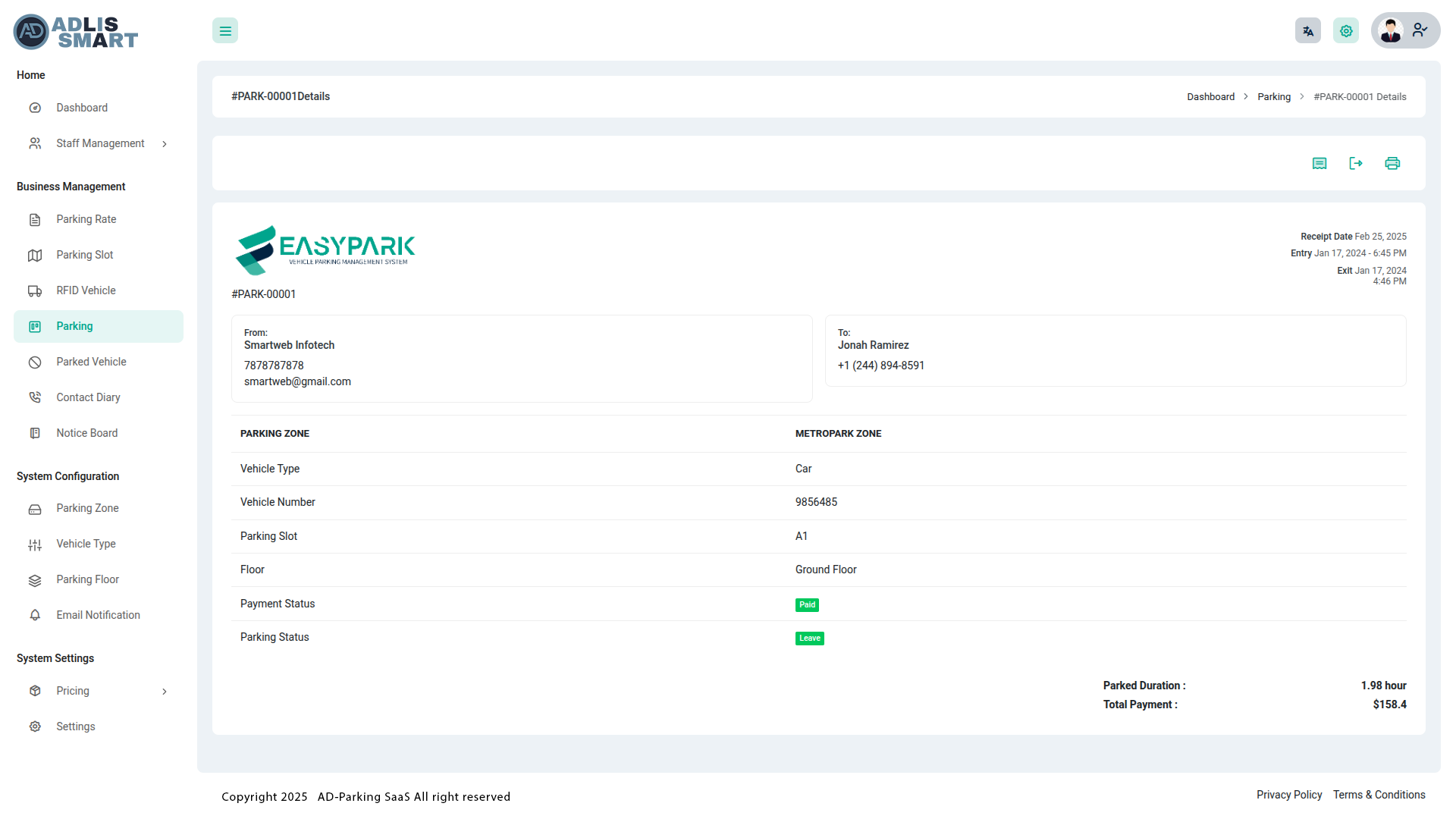
Task: Click Dashboard breadcrumb link
Action: point(1210,97)
